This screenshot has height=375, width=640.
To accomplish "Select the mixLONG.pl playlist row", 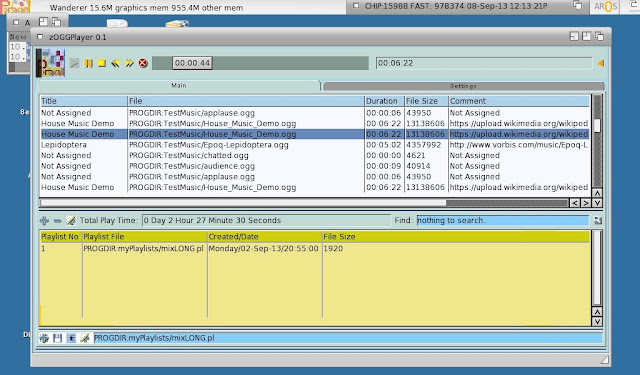I will [x=314, y=249].
